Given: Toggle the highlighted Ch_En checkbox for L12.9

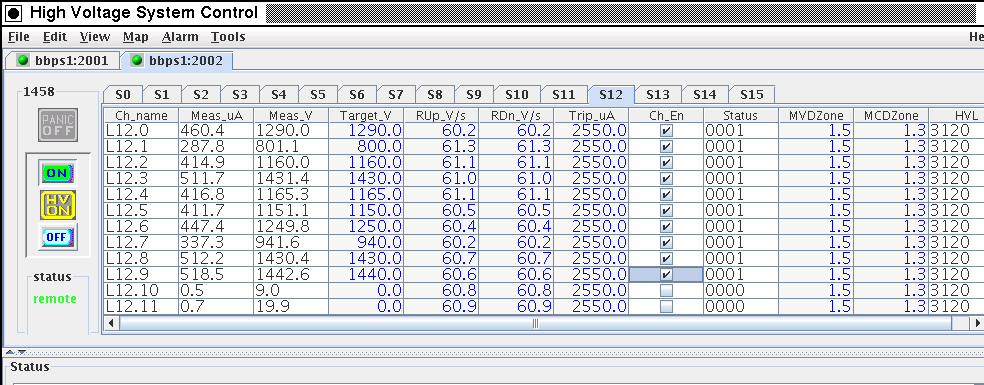Looking at the screenshot, I should pos(666,274).
